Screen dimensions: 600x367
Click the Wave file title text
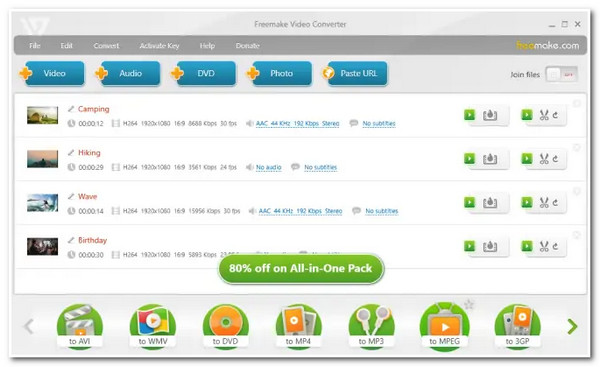87,196
